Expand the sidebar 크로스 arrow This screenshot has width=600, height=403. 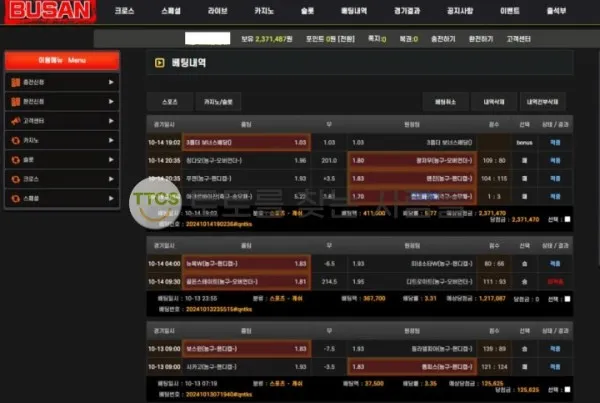(x=111, y=179)
